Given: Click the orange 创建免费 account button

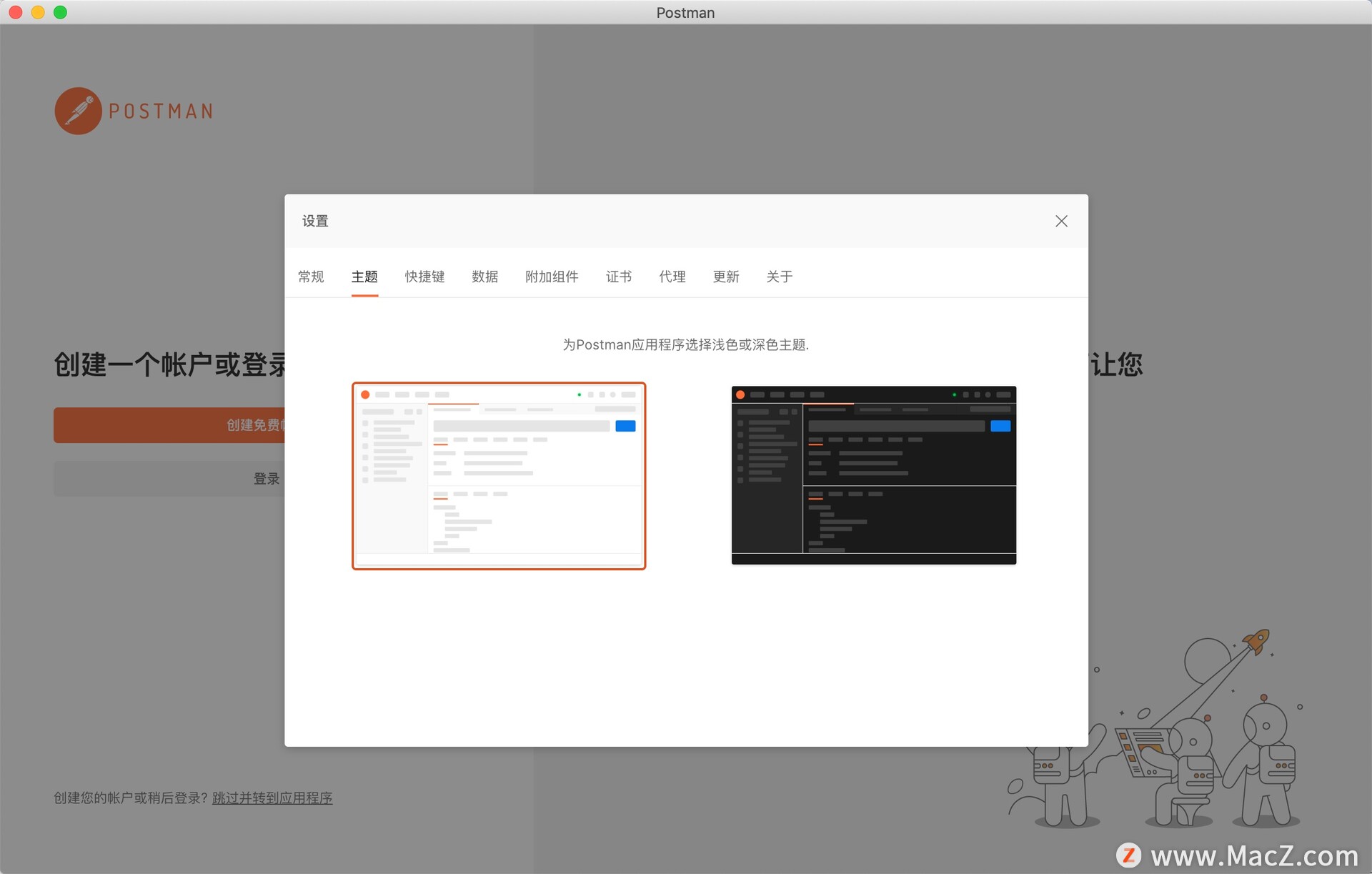Looking at the screenshot, I should click(169, 425).
